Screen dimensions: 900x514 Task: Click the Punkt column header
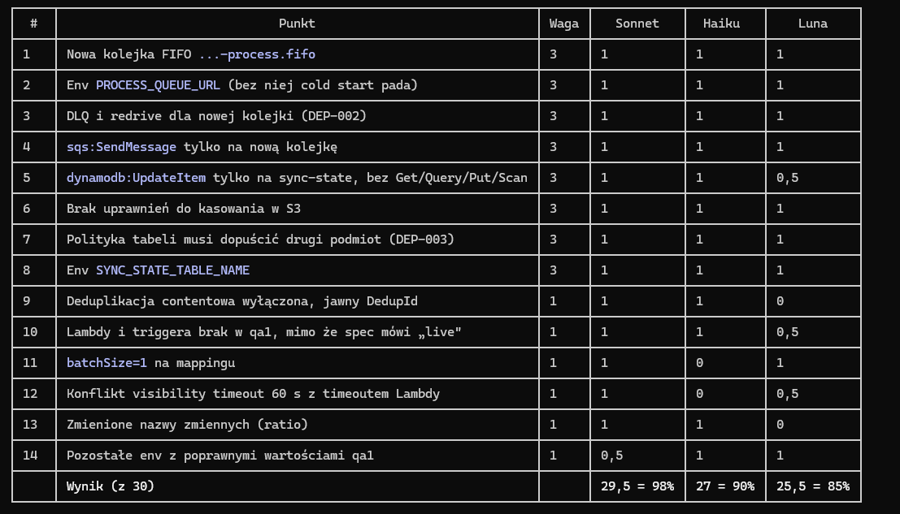point(297,24)
